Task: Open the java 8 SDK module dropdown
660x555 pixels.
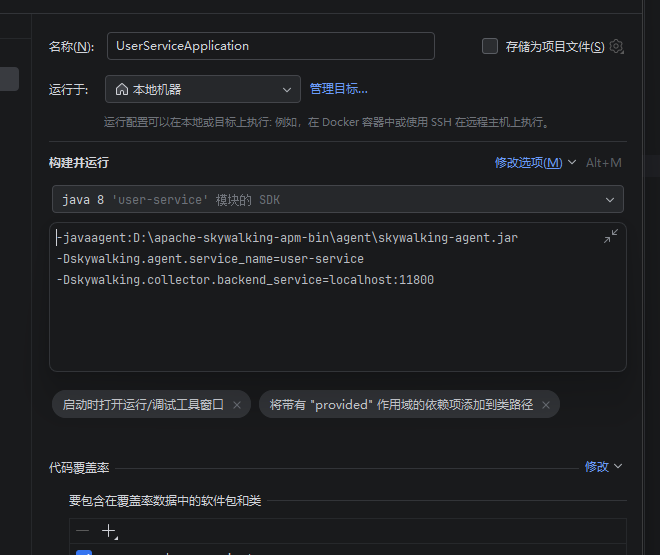Action: coord(338,199)
